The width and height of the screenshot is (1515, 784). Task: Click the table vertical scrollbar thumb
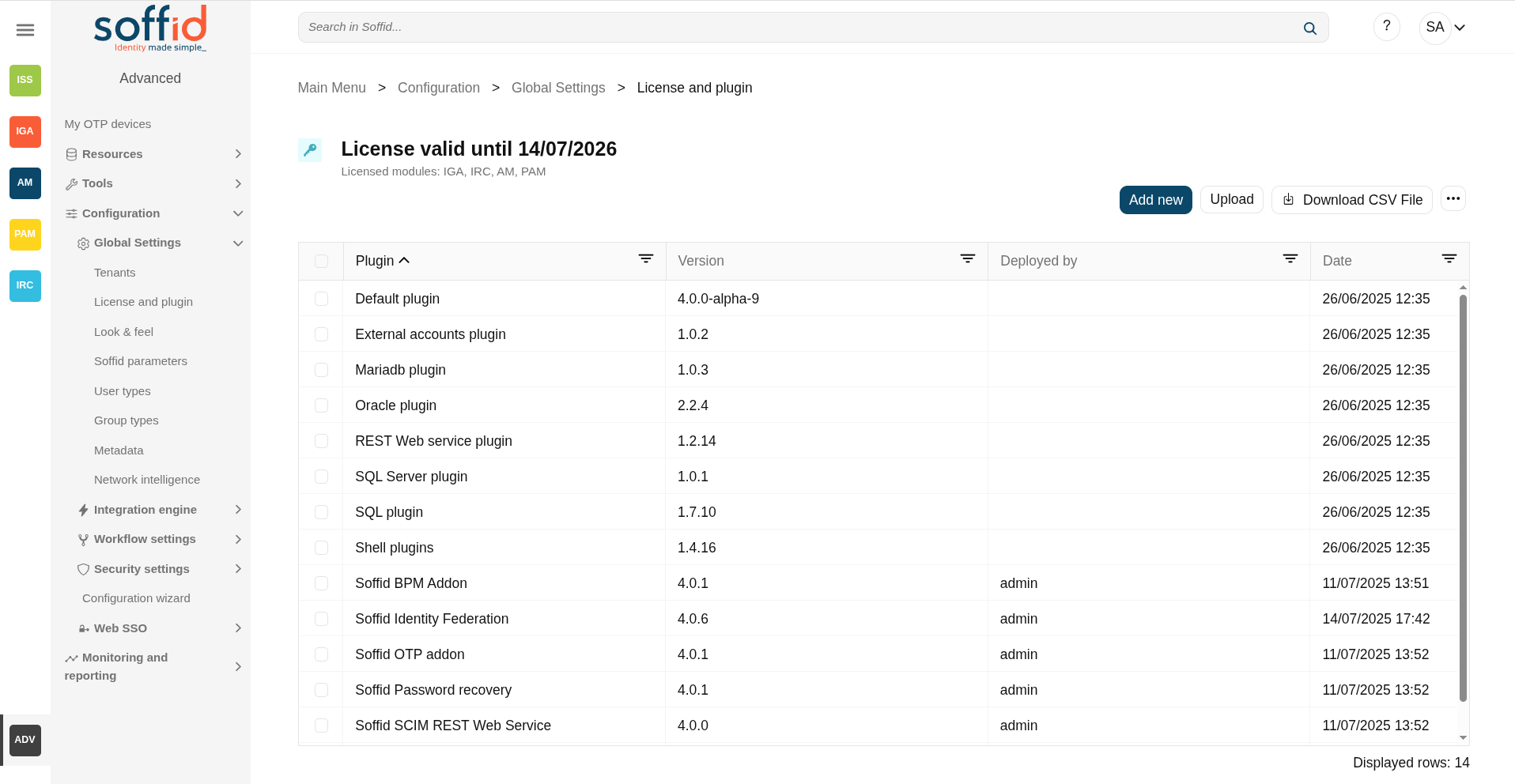(1463, 498)
